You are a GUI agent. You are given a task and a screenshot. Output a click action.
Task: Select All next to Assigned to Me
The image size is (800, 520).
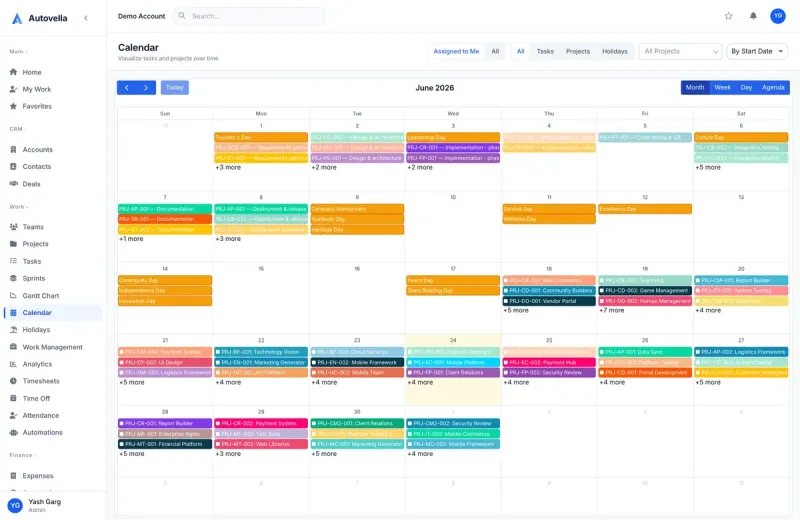coord(495,52)
